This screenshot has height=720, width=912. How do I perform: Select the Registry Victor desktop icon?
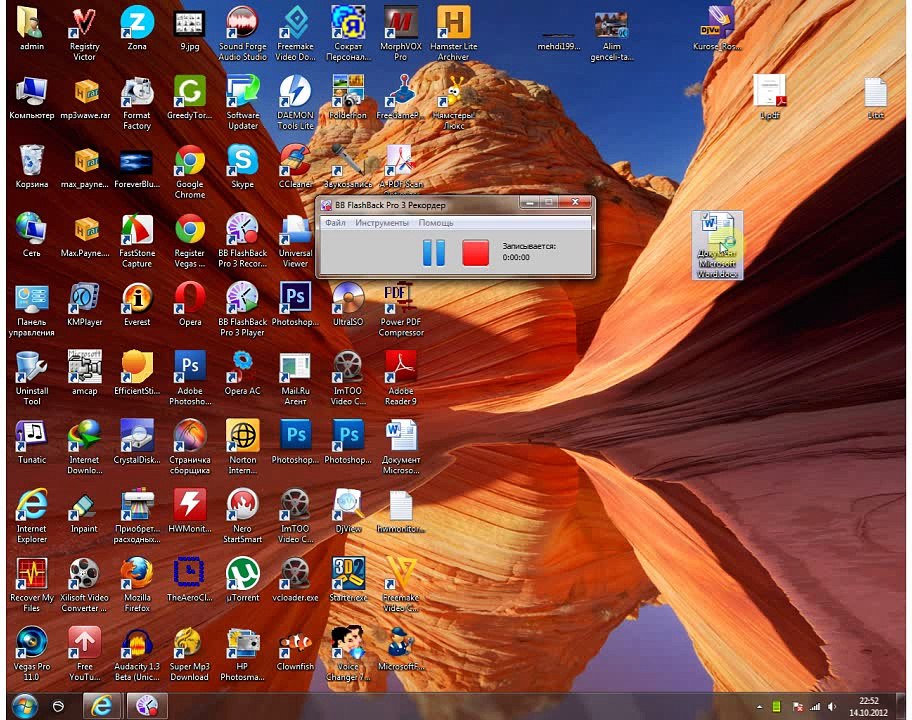point(84,35)
